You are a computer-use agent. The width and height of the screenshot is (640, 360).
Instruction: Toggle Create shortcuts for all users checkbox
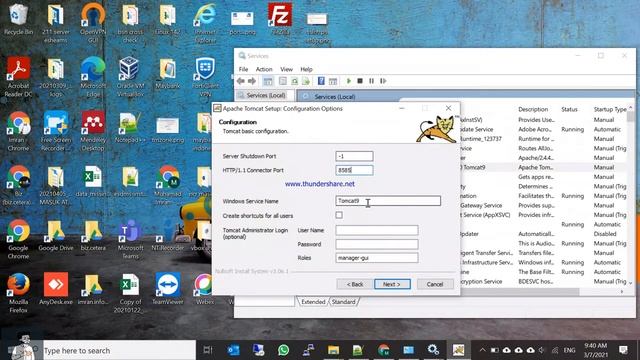pos(339,215)
